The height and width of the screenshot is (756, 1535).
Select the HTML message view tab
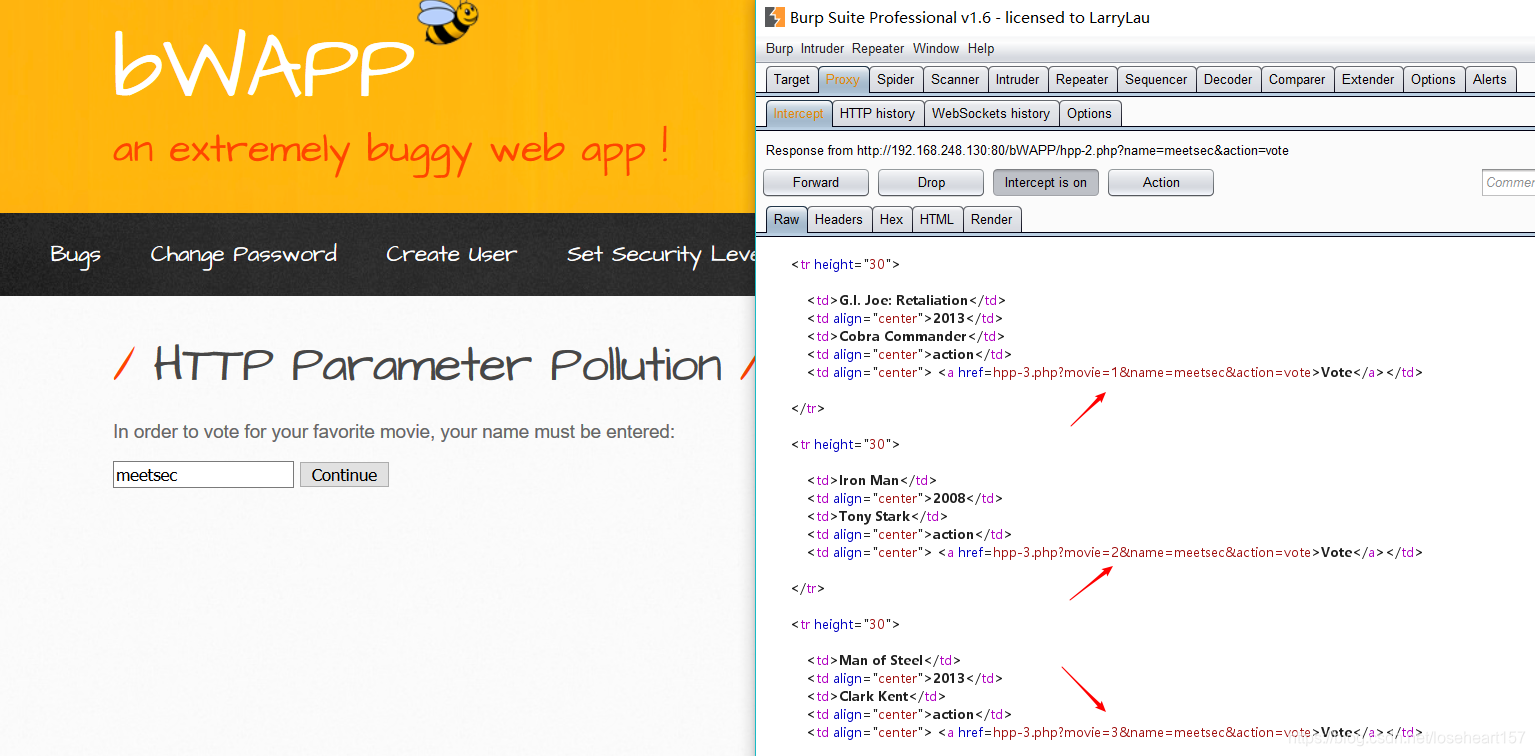[937, 219]
